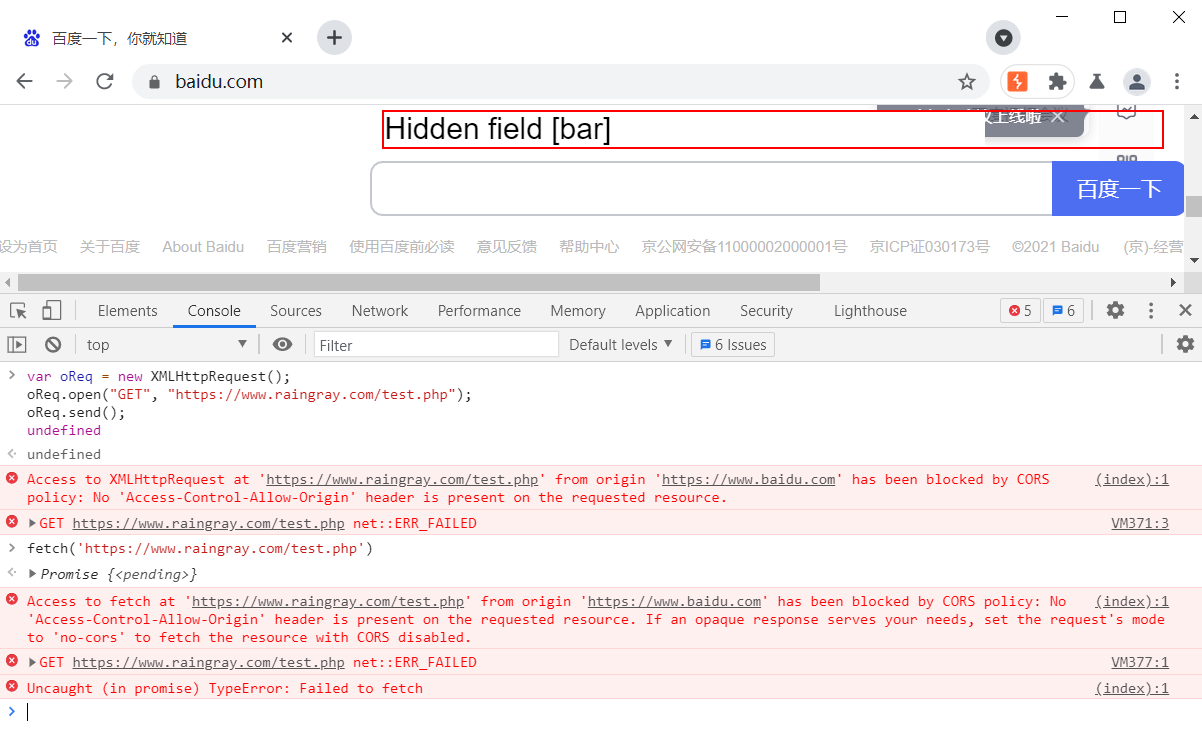Open the Lighthouse tab
The height and width of the screenshot is (729, 1202).
tap(870, 311)
